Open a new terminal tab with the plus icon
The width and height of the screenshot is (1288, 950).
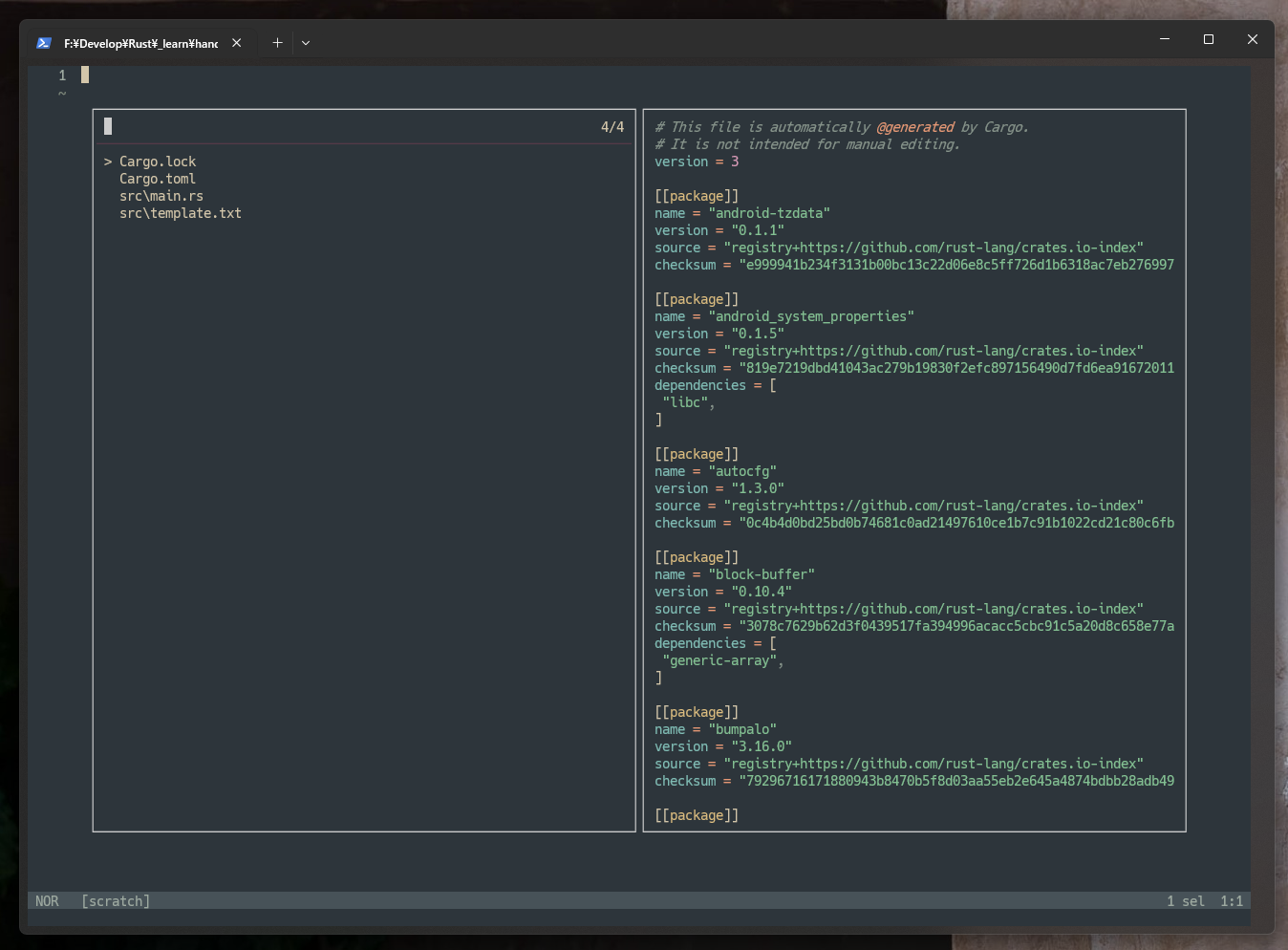(x=277, y=42)
